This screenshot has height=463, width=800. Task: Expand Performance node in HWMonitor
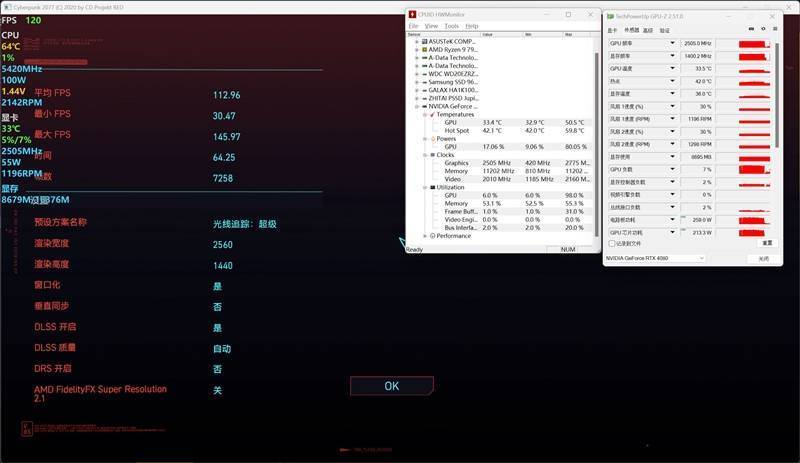pos(425,236)
